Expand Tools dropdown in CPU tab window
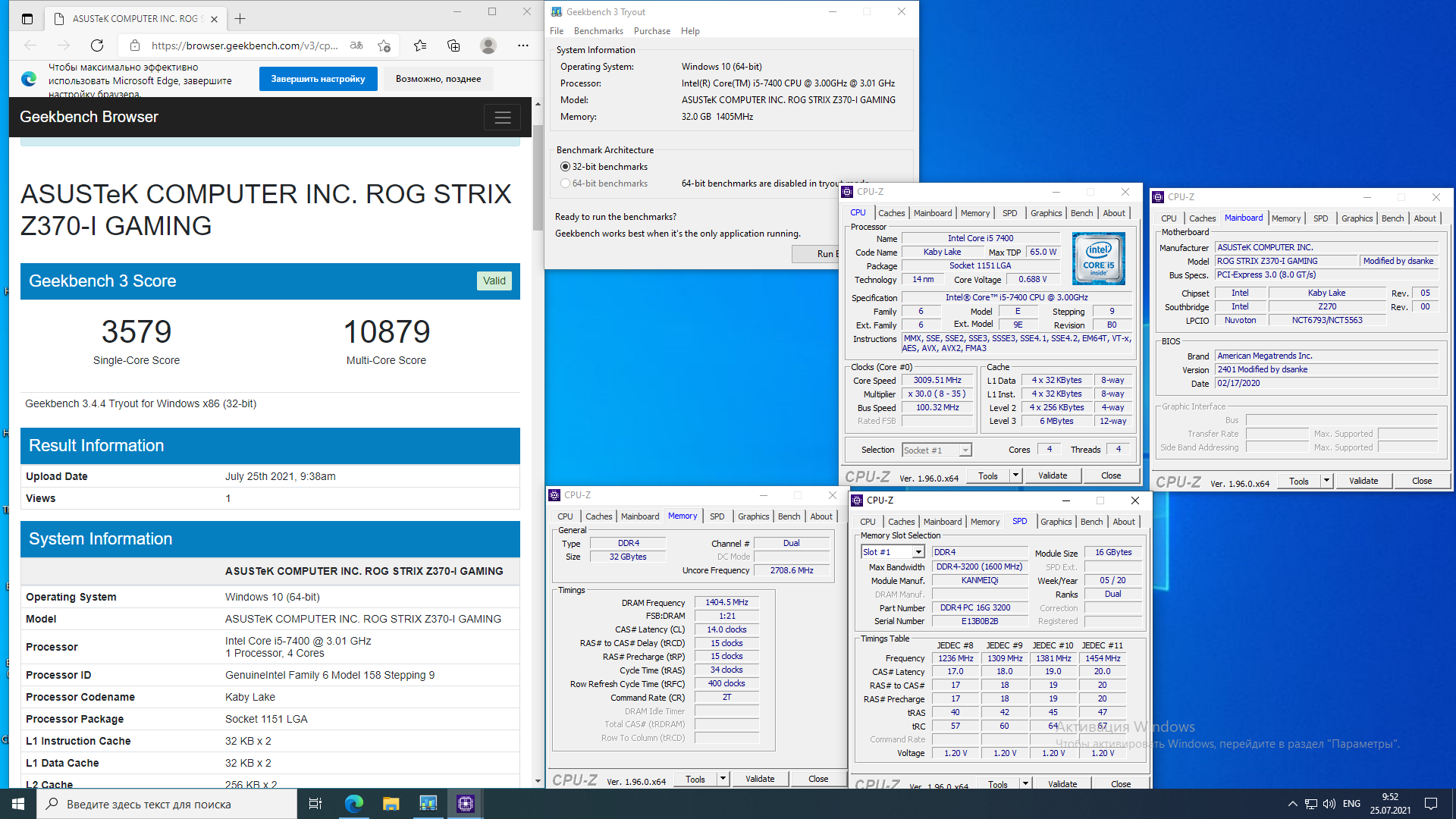This screenshot has height=819, width=1456. (x=1016, y=475)
